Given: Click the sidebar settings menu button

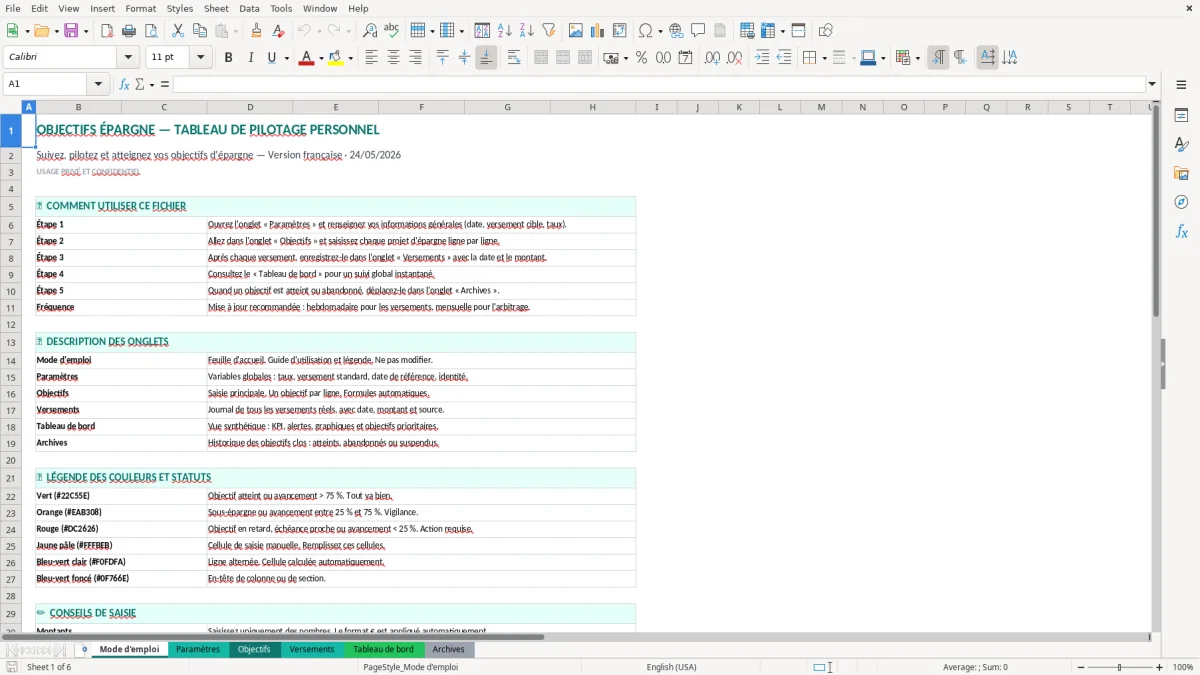Looking at the screenshot, I should coord(1181,85).
